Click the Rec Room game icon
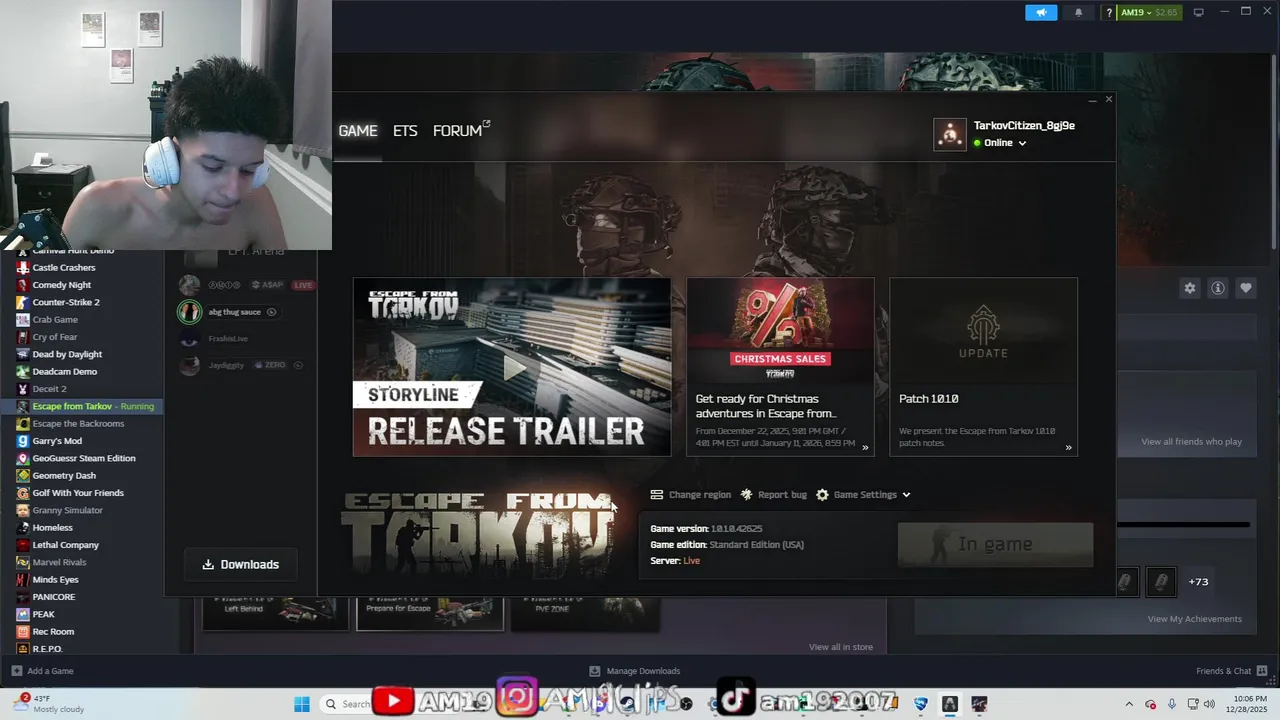This screenshot has height=720, width=1280. click(23, 632)
